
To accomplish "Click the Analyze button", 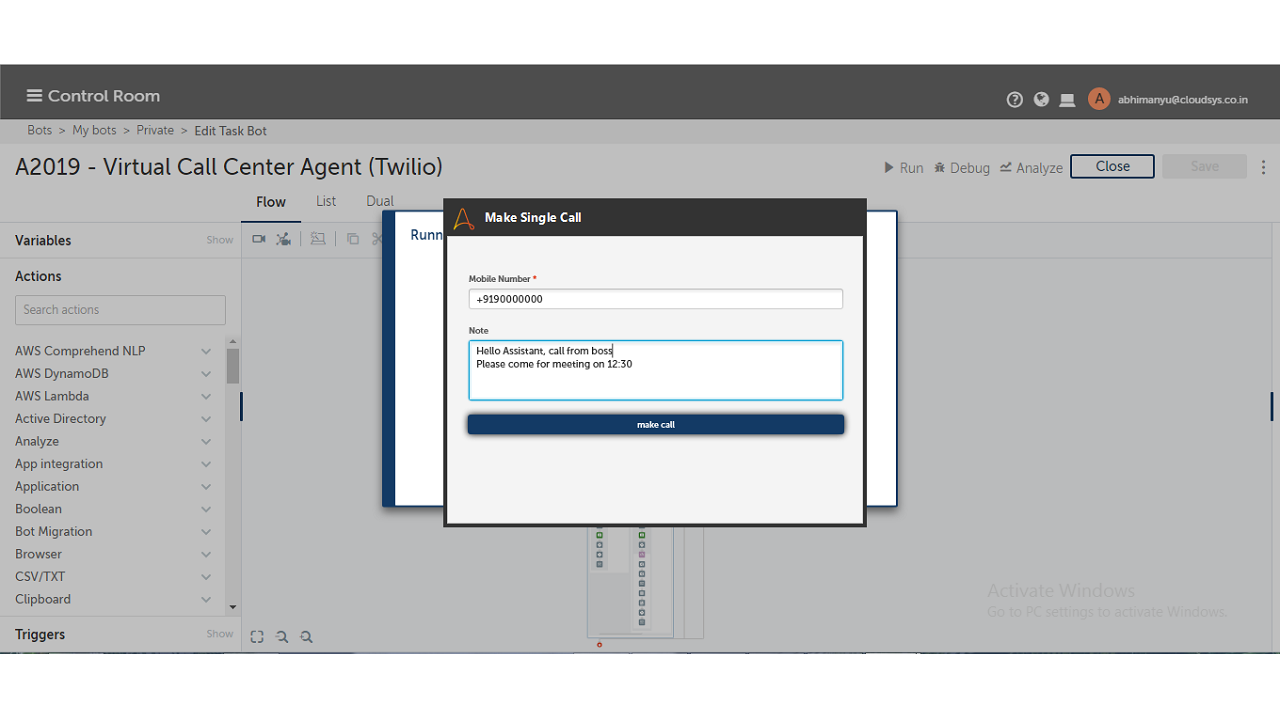I will [1031, 168].
